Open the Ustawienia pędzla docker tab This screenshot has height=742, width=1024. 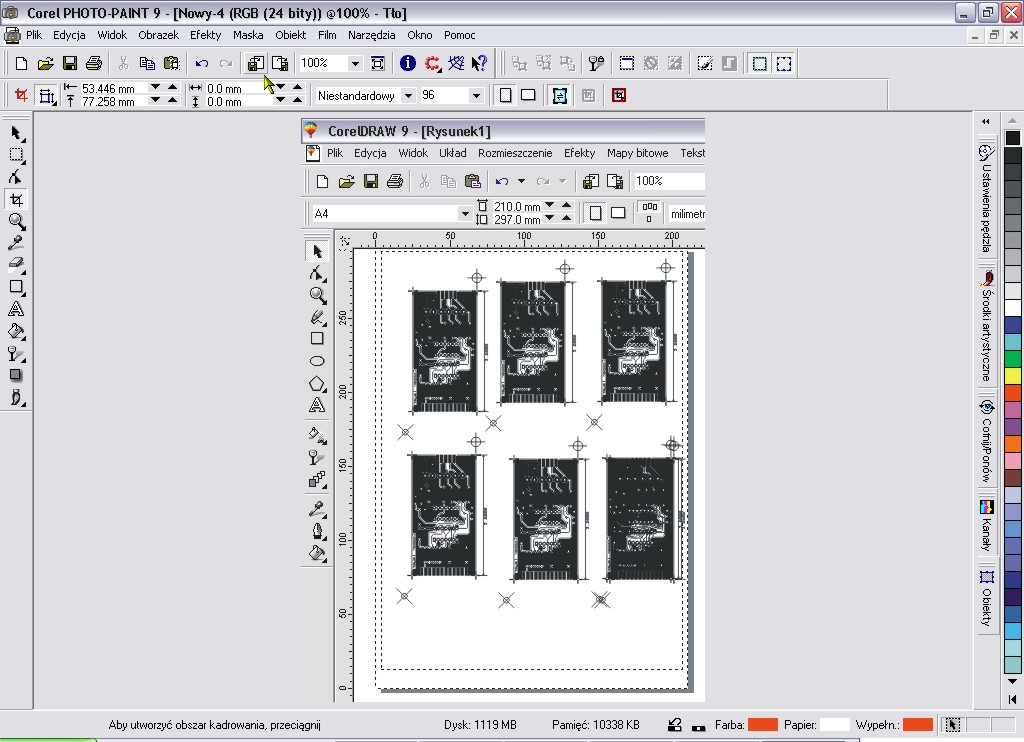tap(986, 199)
